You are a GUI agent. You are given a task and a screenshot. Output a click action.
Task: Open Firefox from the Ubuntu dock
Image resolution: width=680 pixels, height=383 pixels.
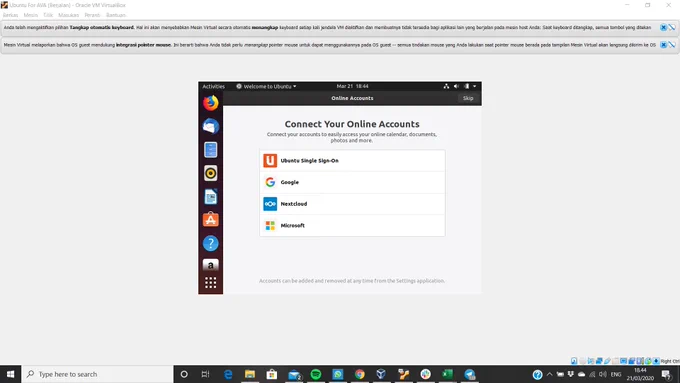(x=211, y=103)
